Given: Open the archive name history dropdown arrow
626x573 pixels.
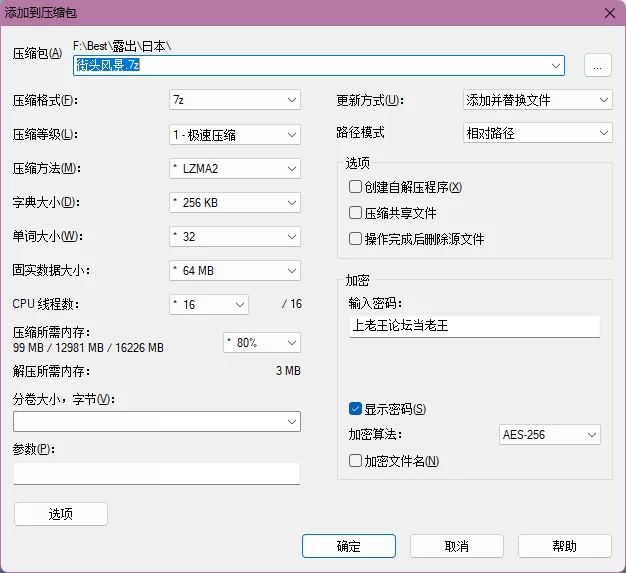Looking at the screenshot, I should (555, 65).
